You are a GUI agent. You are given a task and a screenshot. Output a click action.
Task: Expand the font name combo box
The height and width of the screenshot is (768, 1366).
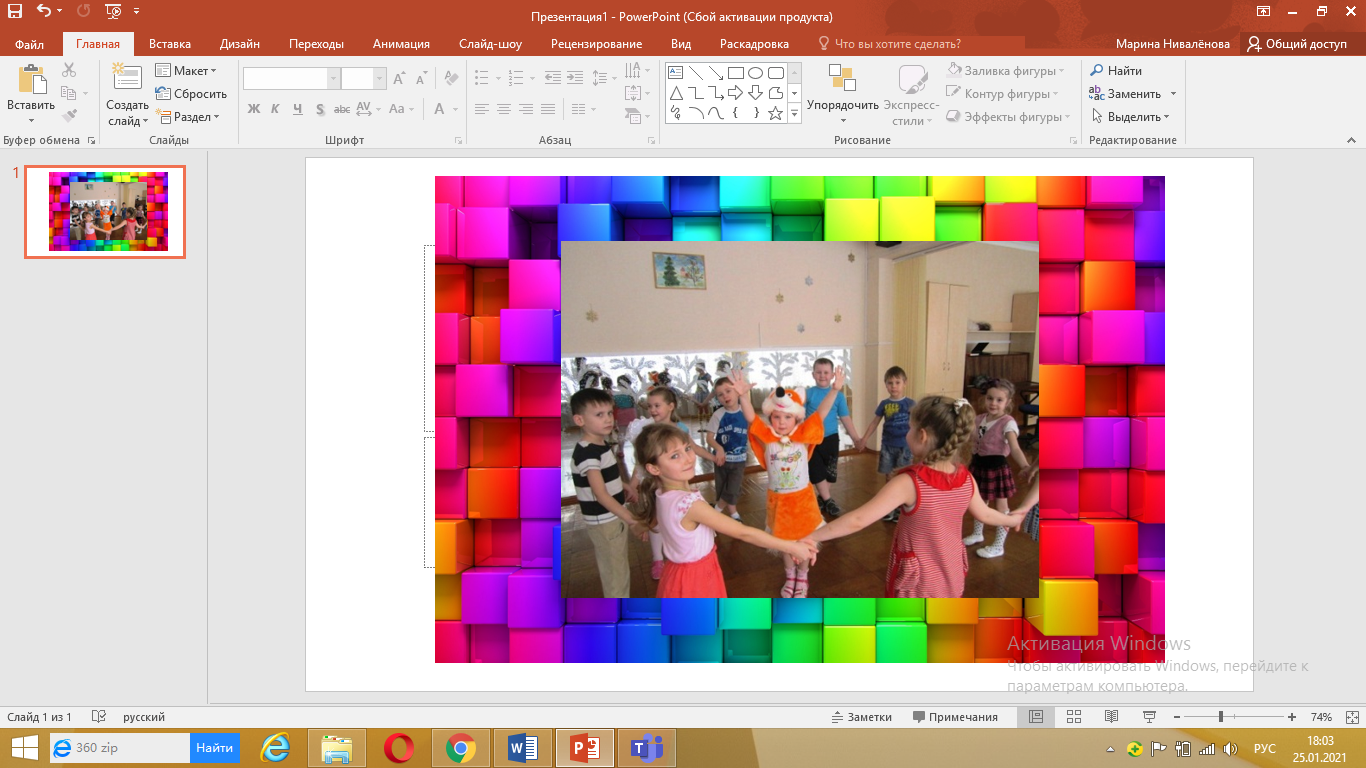click(x=334, y=78)
